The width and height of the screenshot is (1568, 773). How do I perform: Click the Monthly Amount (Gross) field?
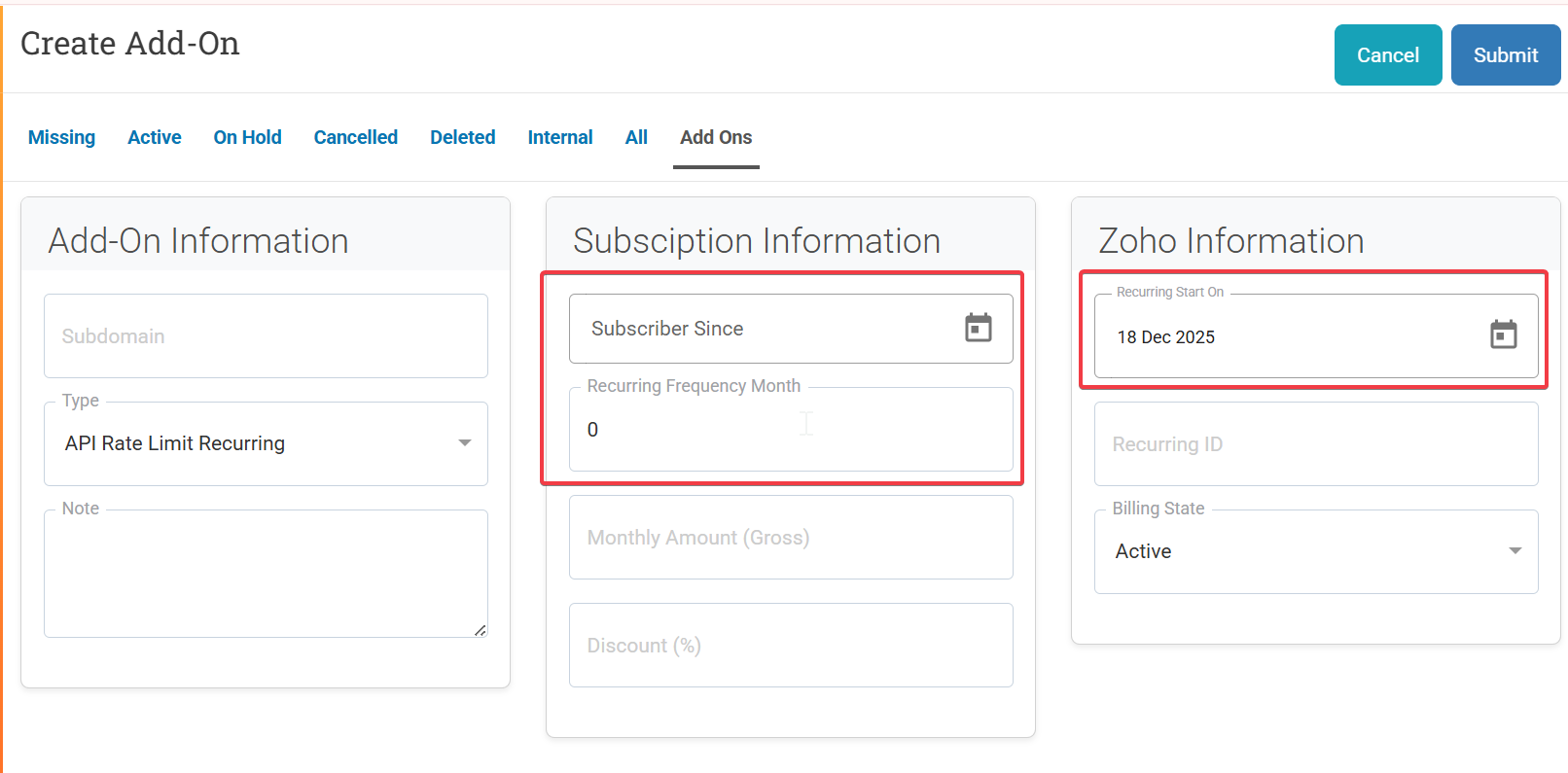[790, 538]
